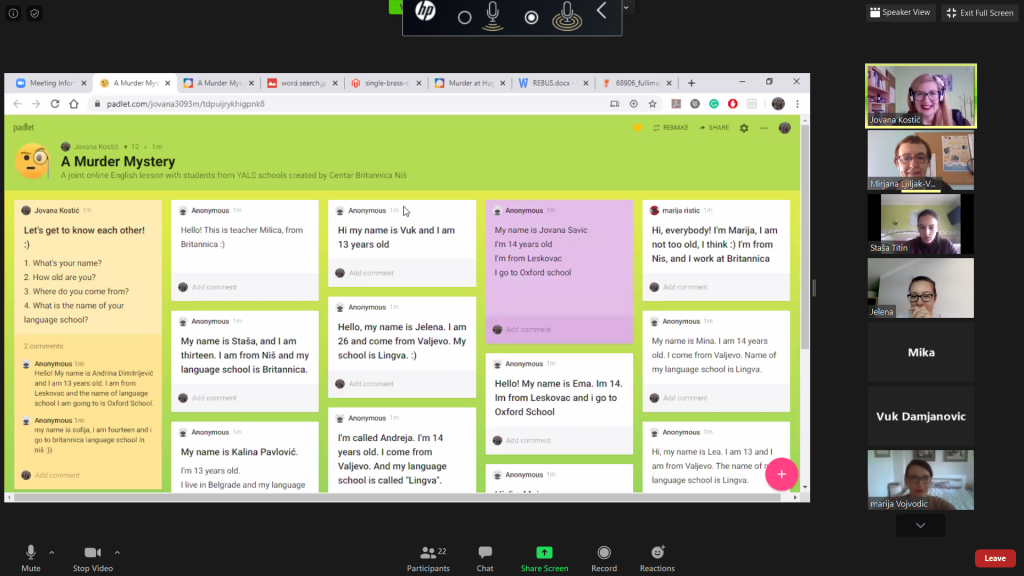Screen dimensions: 1024x576
Task: Like the padlet with the heart icon
Action: [x=637, y=128]
